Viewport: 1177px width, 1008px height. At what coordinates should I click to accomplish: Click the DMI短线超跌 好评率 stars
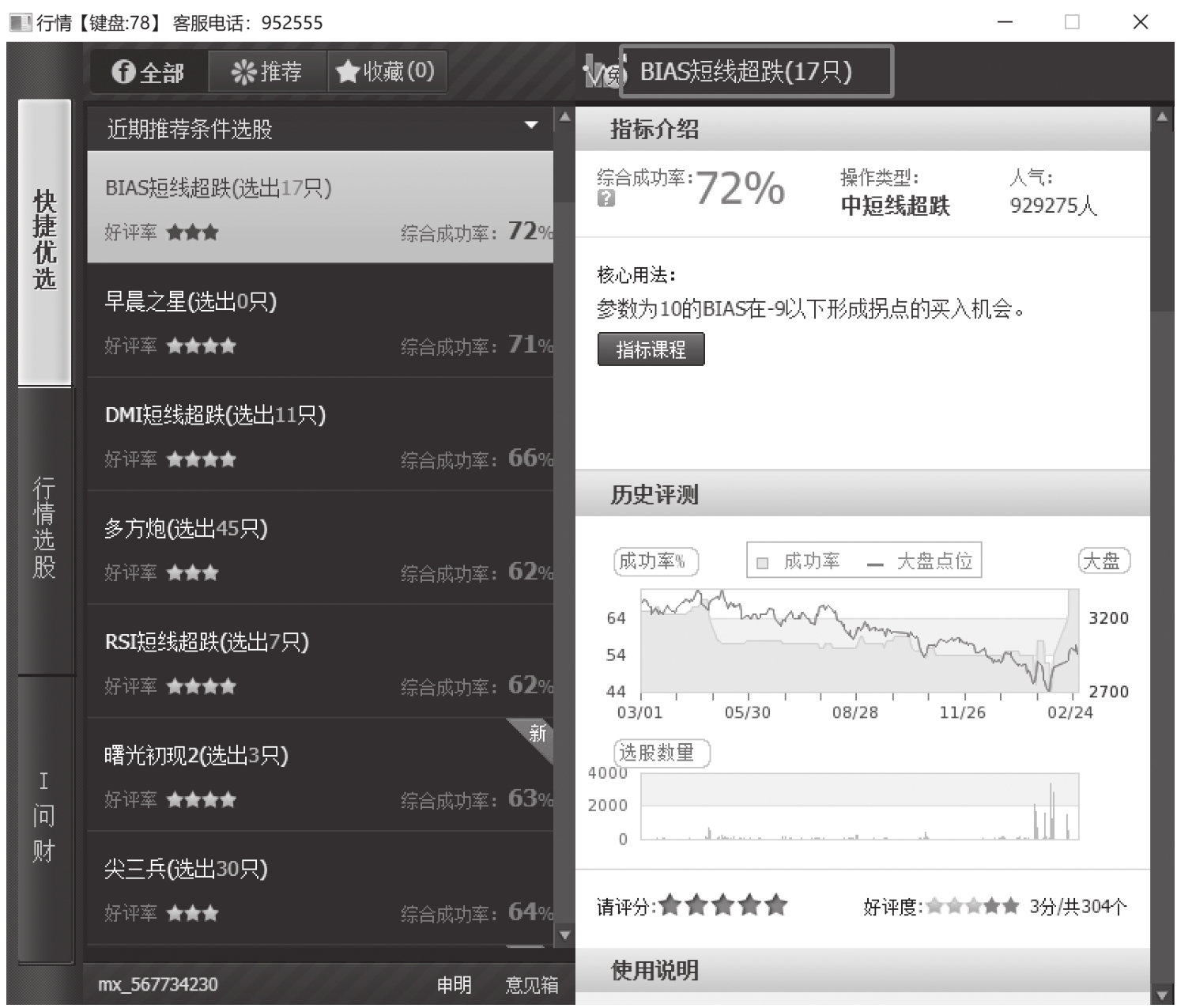point(201,459)
